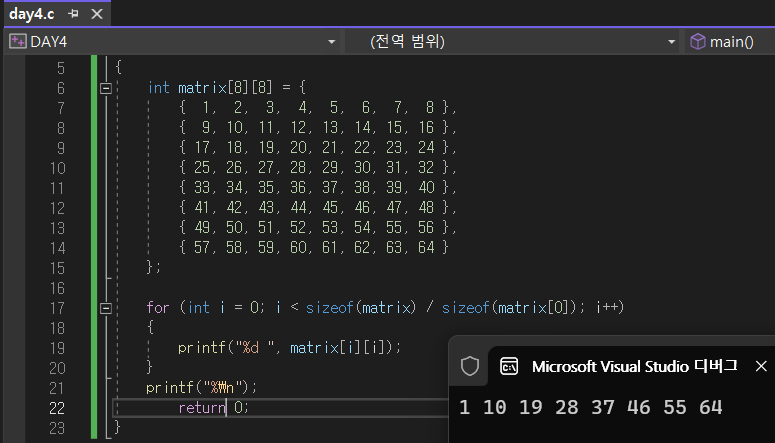This screenshot has width=775, height=443.
Task: Click the 'return' keyword
Action: [202, 408]
